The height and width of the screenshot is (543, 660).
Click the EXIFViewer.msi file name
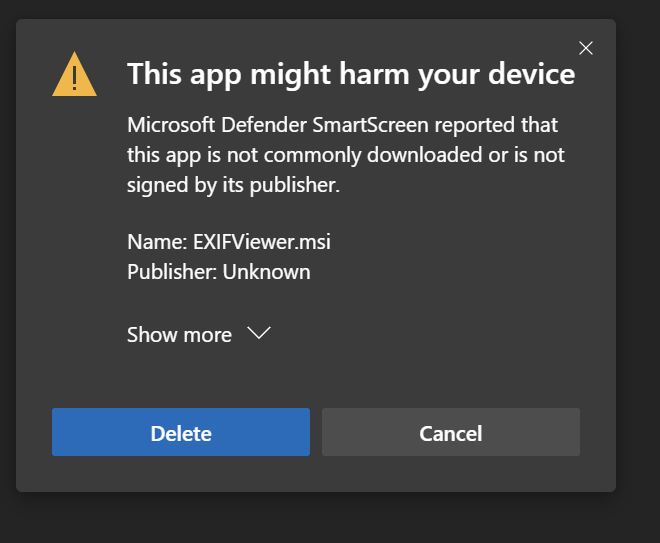260,241
